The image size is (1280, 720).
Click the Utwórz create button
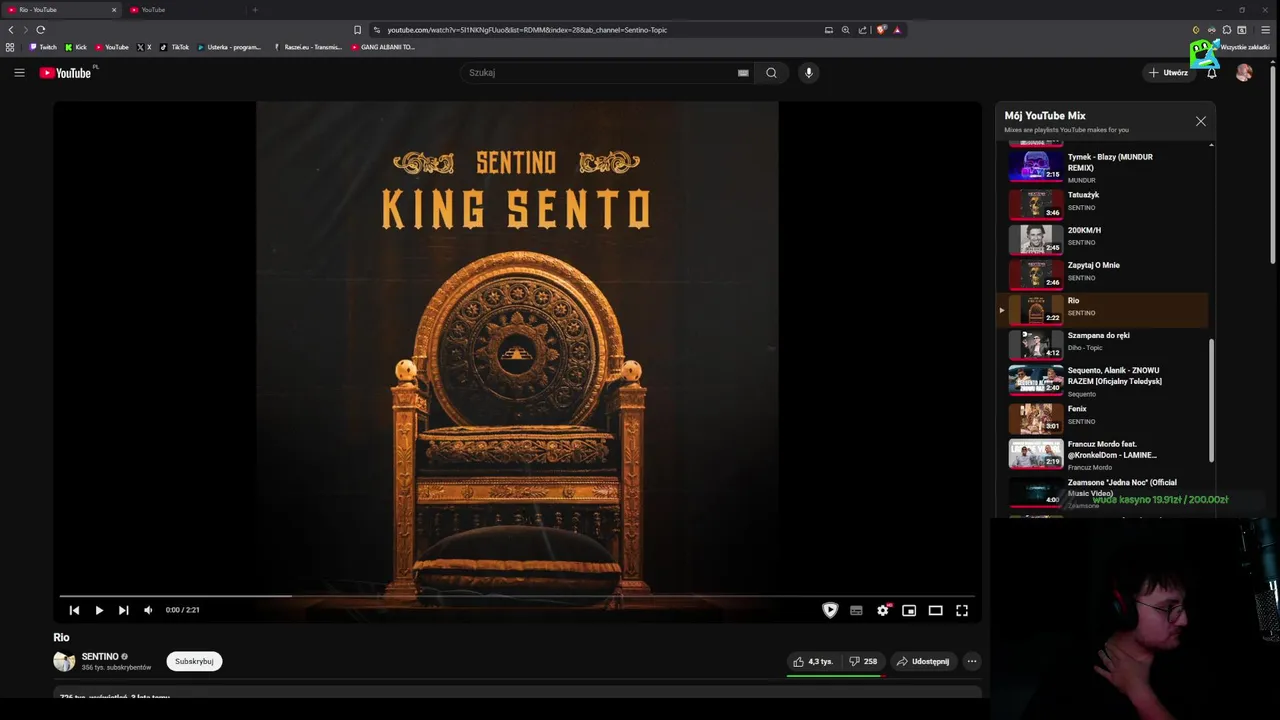(1168, 72)
